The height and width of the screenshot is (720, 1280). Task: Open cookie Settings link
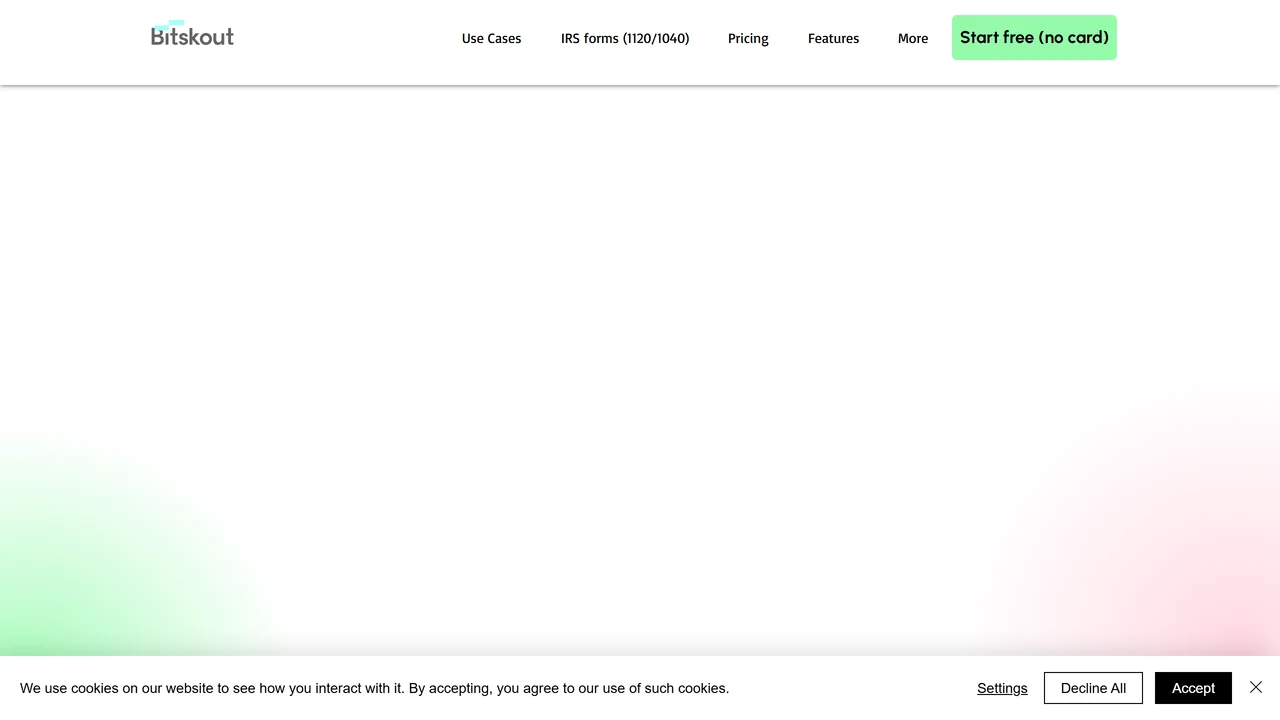point(1002,688)
